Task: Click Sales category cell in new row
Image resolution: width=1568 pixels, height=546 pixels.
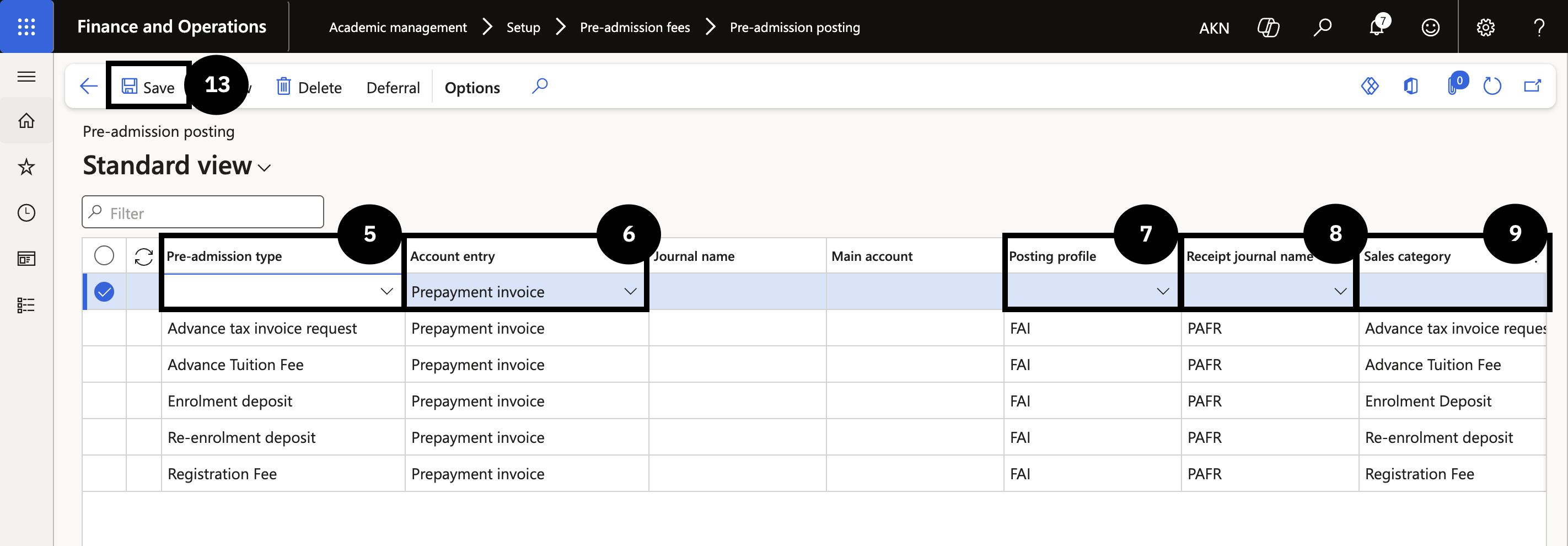Action: pos(1452,292)
